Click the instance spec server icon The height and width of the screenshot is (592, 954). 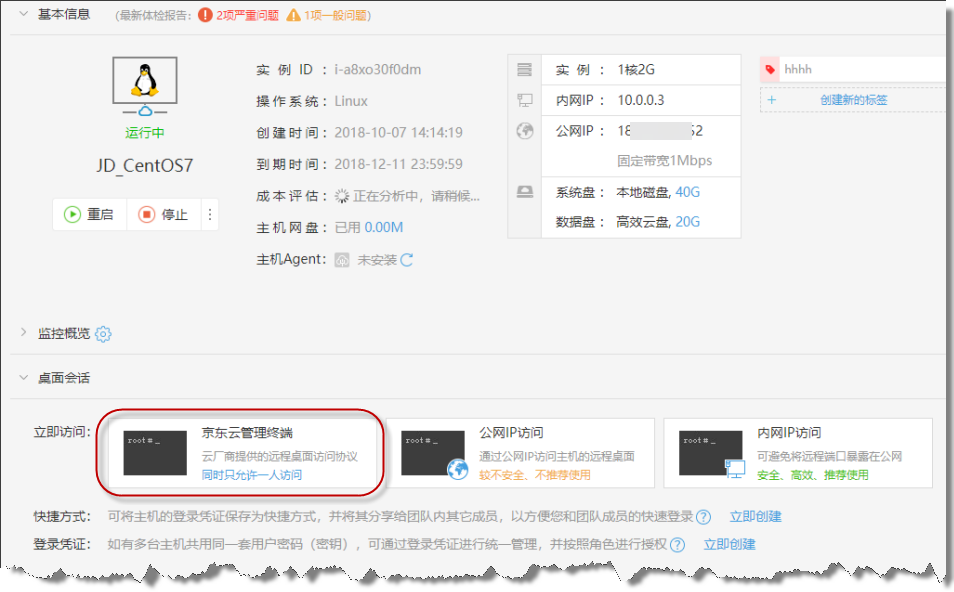coord(524,69)
